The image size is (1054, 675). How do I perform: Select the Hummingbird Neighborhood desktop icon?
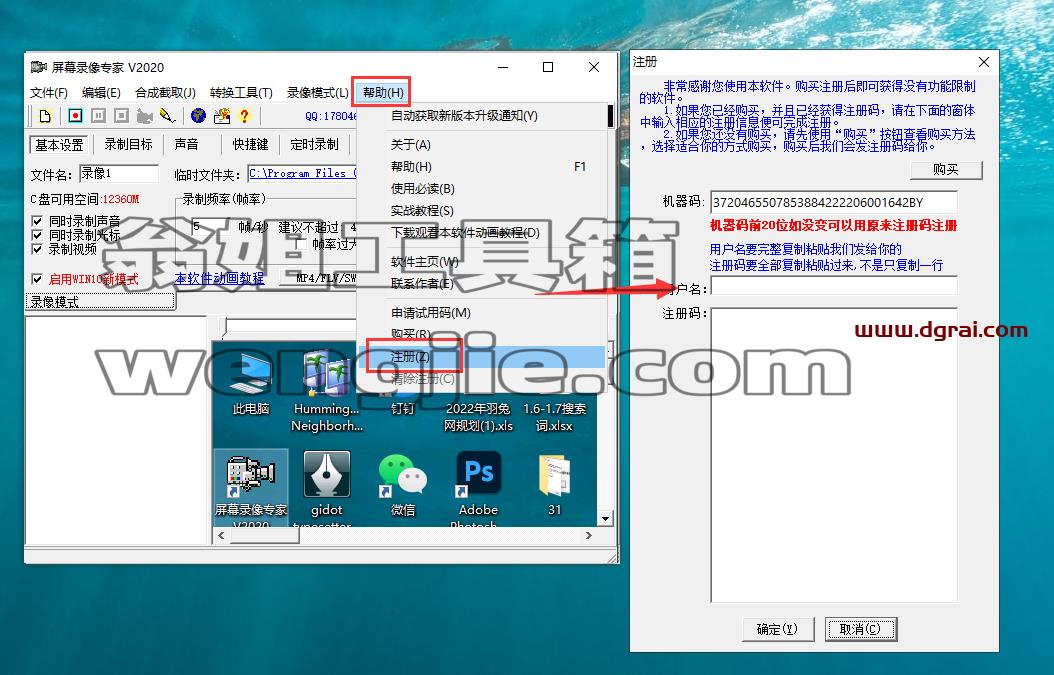click(327, 391)
